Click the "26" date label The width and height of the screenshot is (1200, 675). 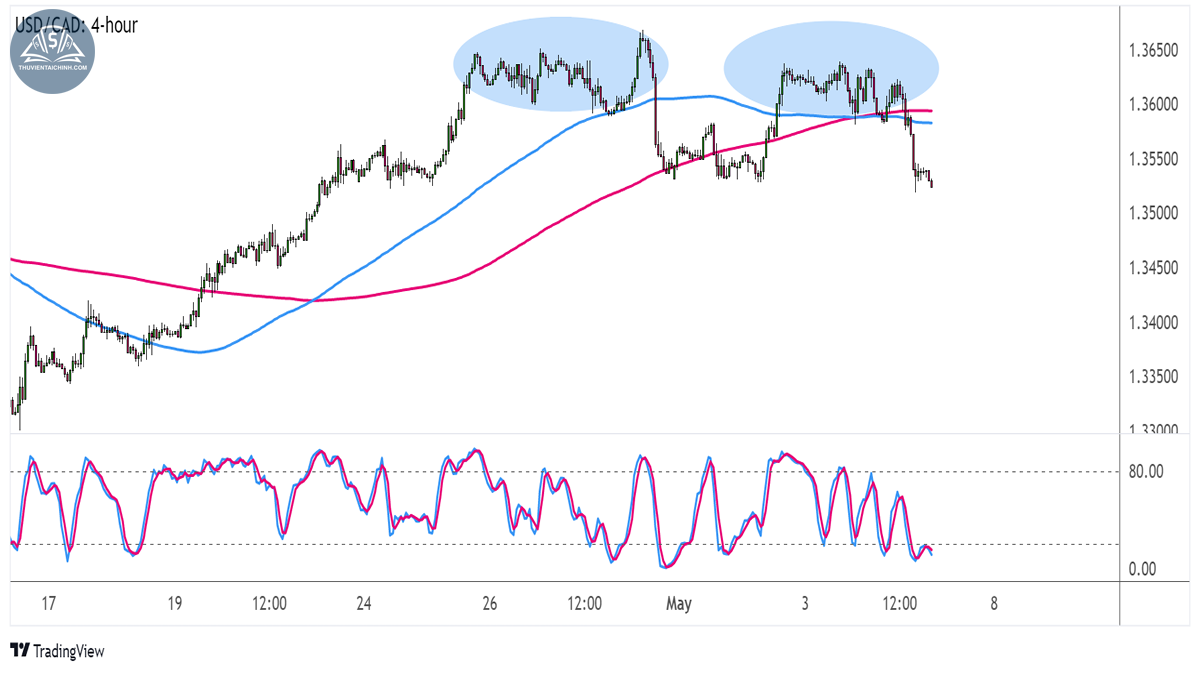click(x=490, y=604)
